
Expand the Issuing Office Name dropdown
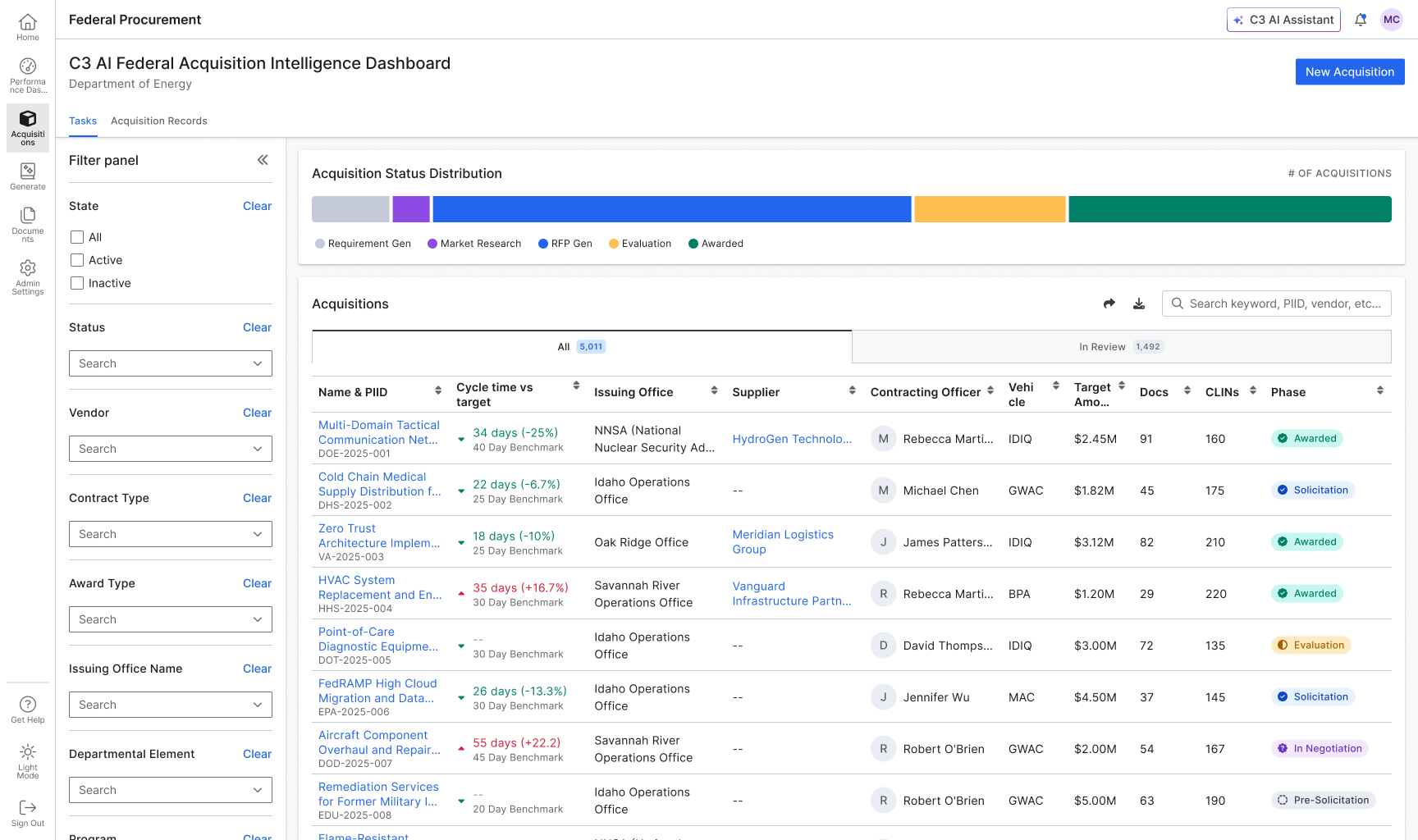pos(171,705)
